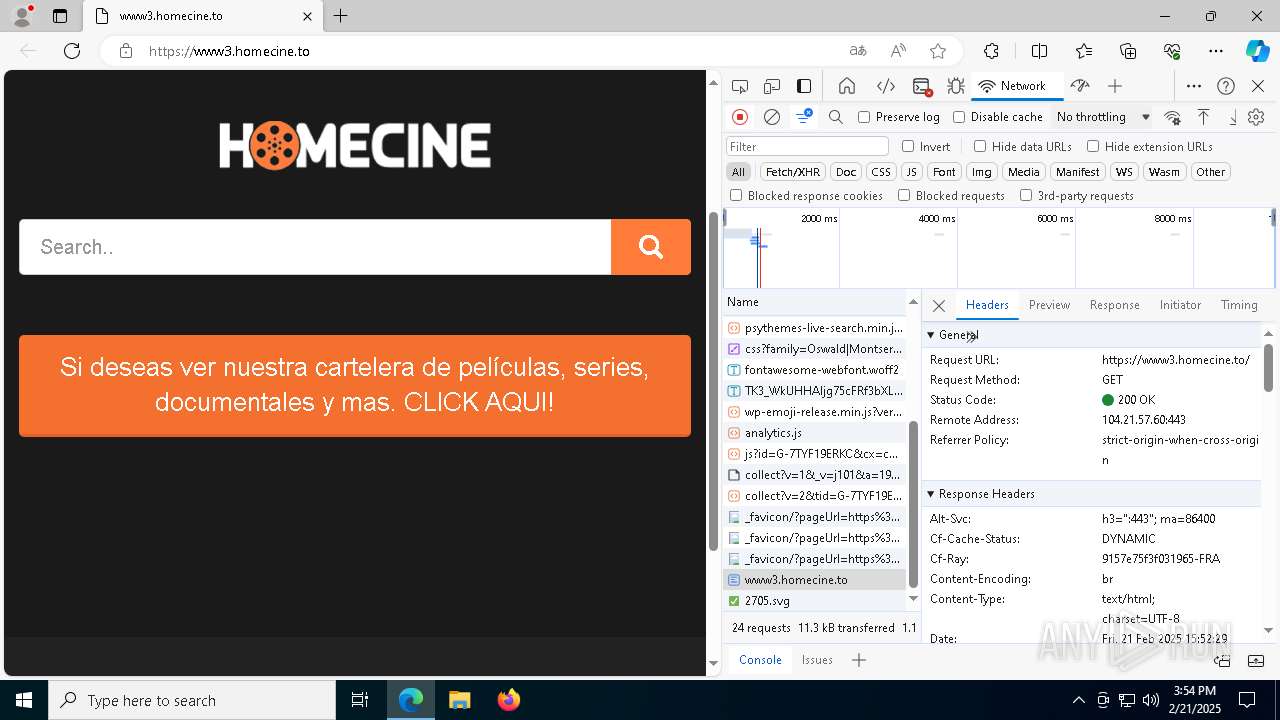Image resolution: width=1280 pixels, height=720 pixels.
Task: Check Blocked response cookies
Action: (x=736, y=196)
